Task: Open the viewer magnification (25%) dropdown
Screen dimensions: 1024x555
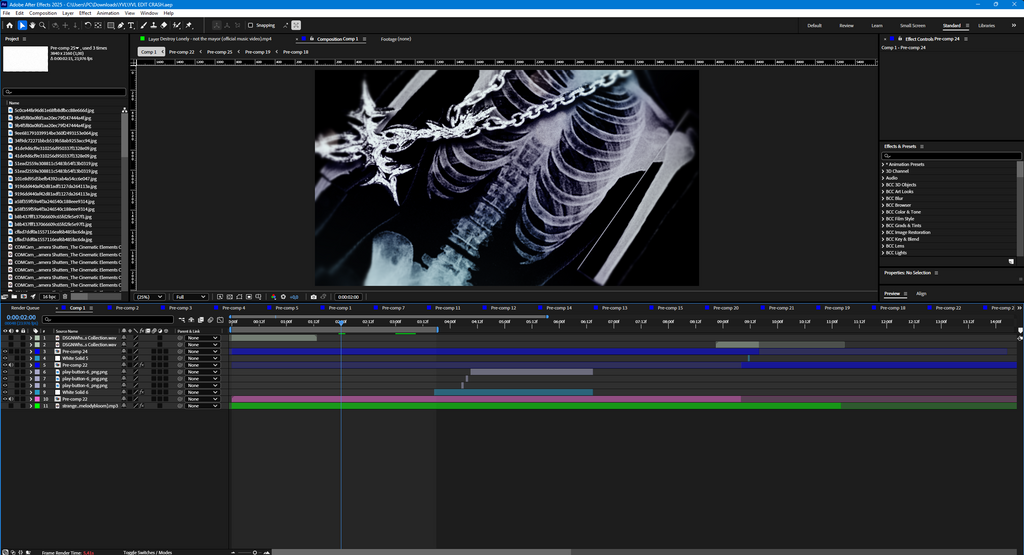Action: (150, 297)
